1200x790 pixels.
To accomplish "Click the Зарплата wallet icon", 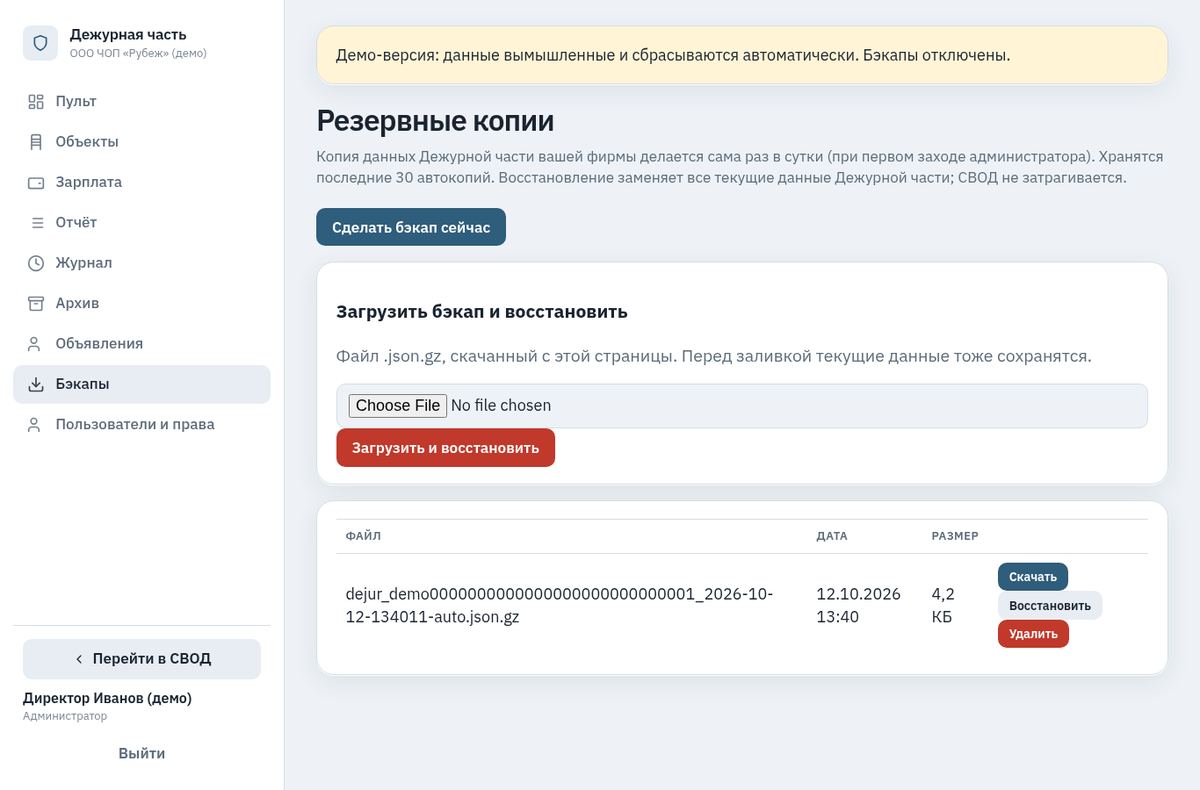I will pyautogui.click(x=36, y=182).
